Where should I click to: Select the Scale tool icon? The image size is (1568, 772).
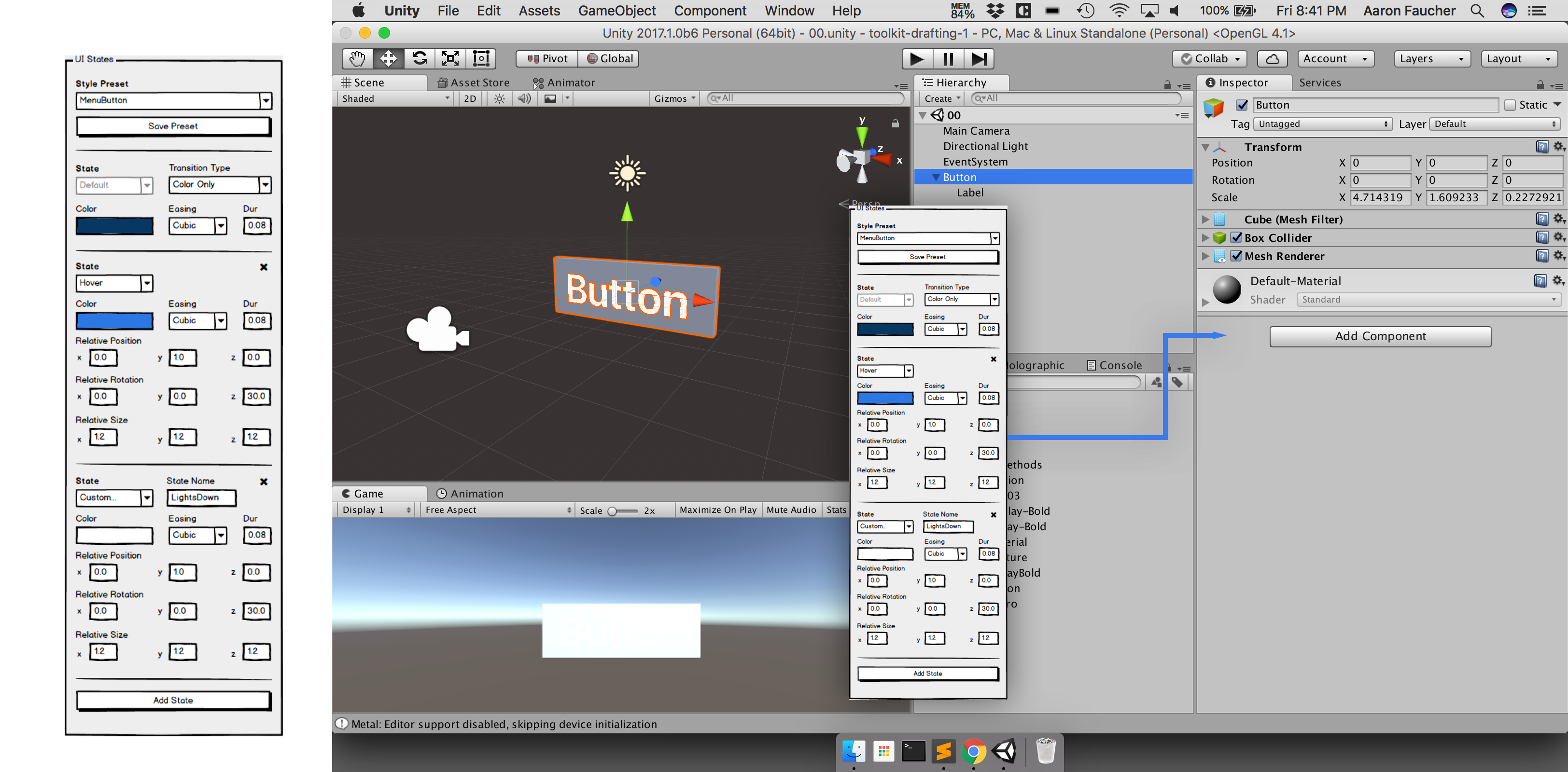pos(450,58)
